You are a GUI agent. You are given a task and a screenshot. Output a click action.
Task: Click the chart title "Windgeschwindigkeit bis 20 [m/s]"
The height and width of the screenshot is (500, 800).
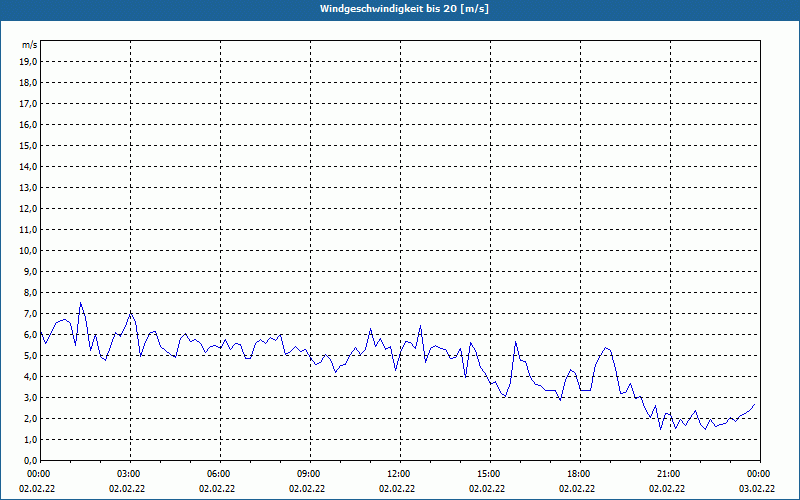click(x=404, y=9)
